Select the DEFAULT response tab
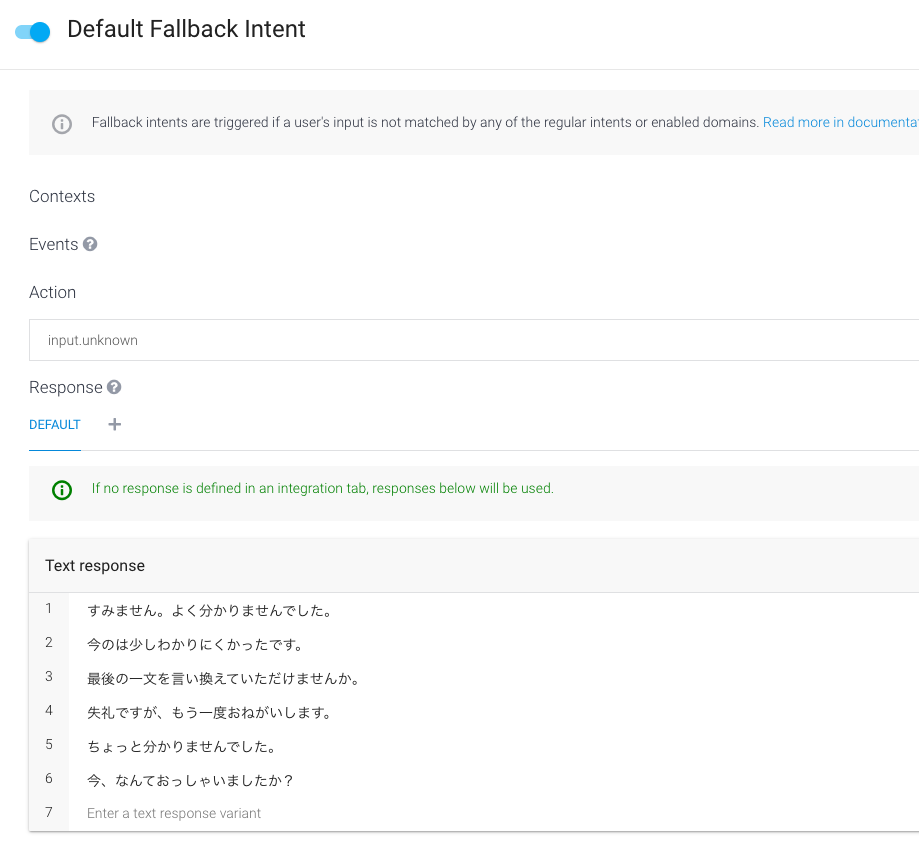919x844 pixels. tap(55, 425)
